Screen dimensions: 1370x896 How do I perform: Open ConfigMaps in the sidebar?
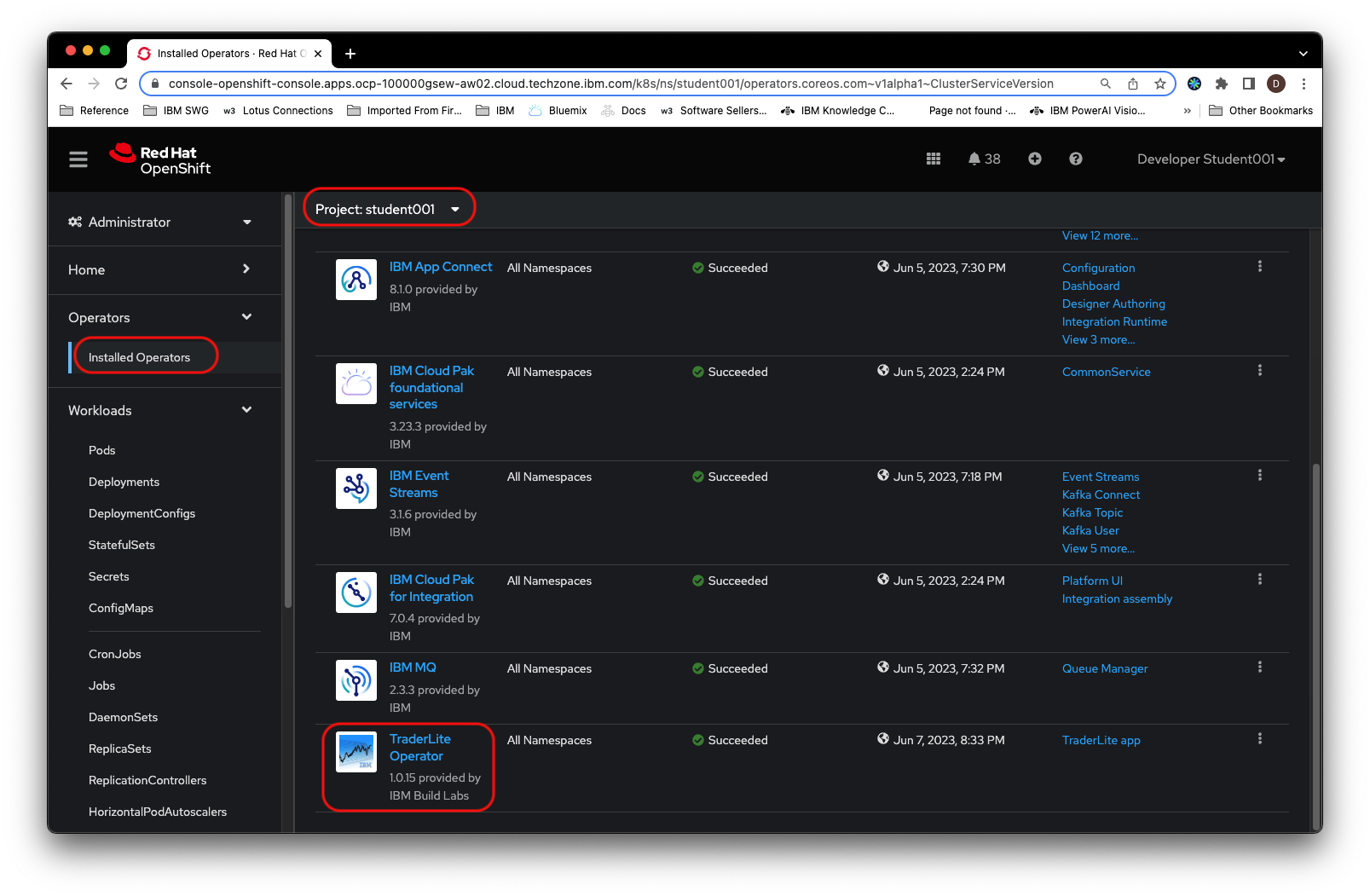tap(121, 608)
